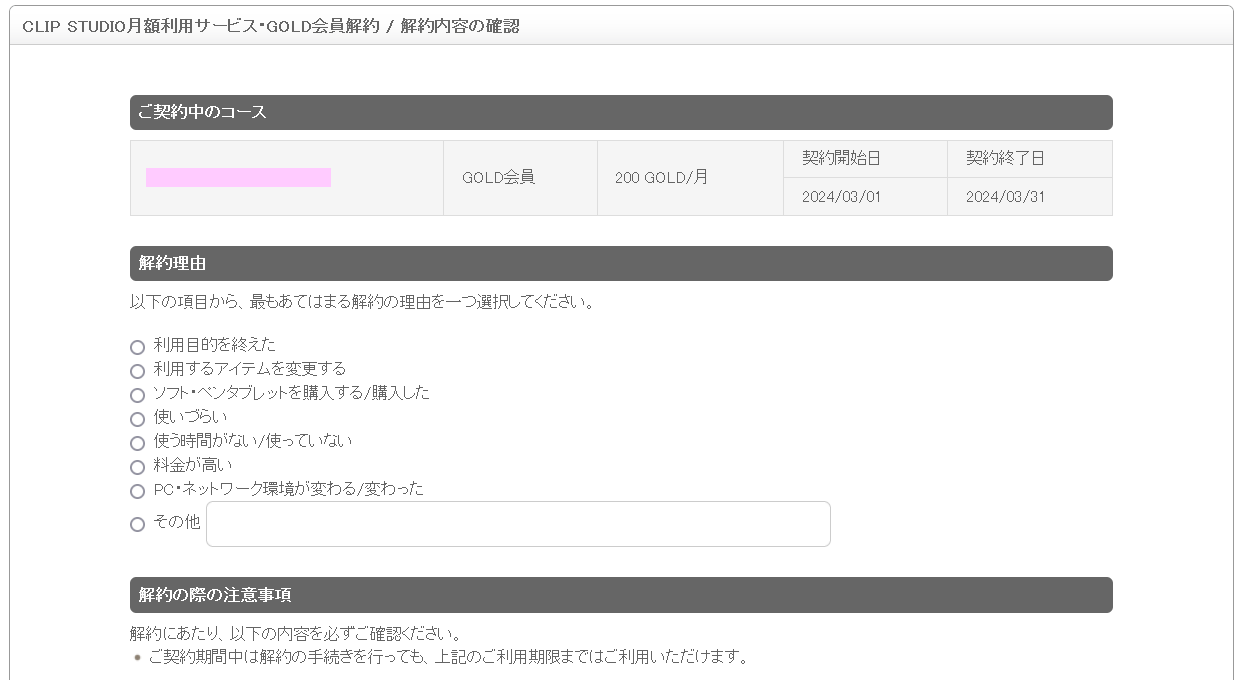Select the "その他" radio button
The width and height of the screenshot is (1243, 680).
[137, 523]
